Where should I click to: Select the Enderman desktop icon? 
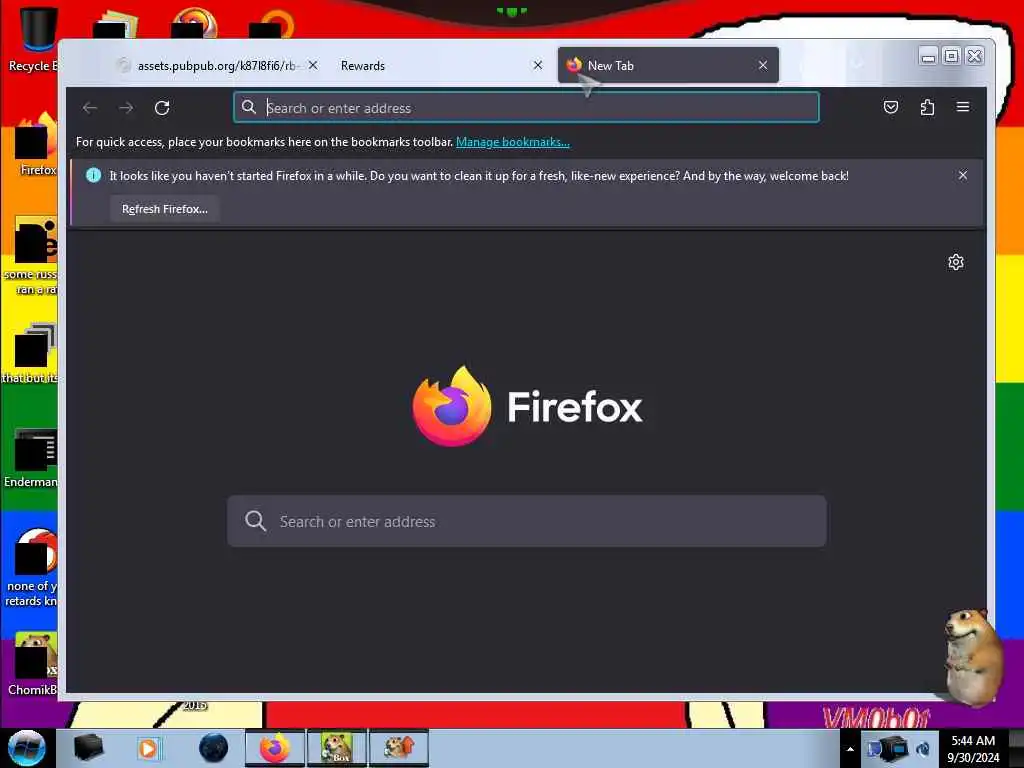[x=30, y=458]
